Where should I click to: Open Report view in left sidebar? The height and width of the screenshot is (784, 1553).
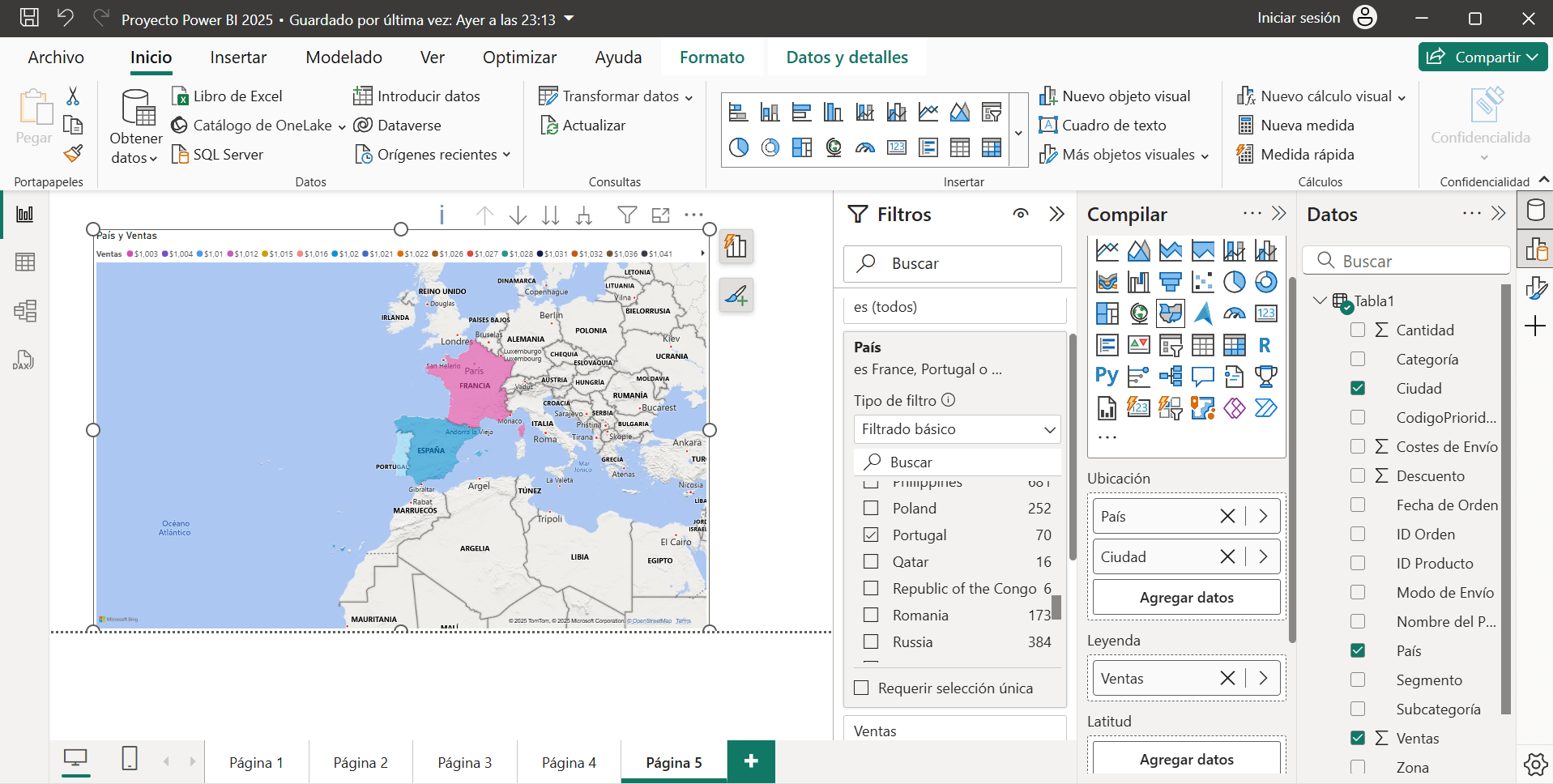pyautogui.click(x=25, y=214)
